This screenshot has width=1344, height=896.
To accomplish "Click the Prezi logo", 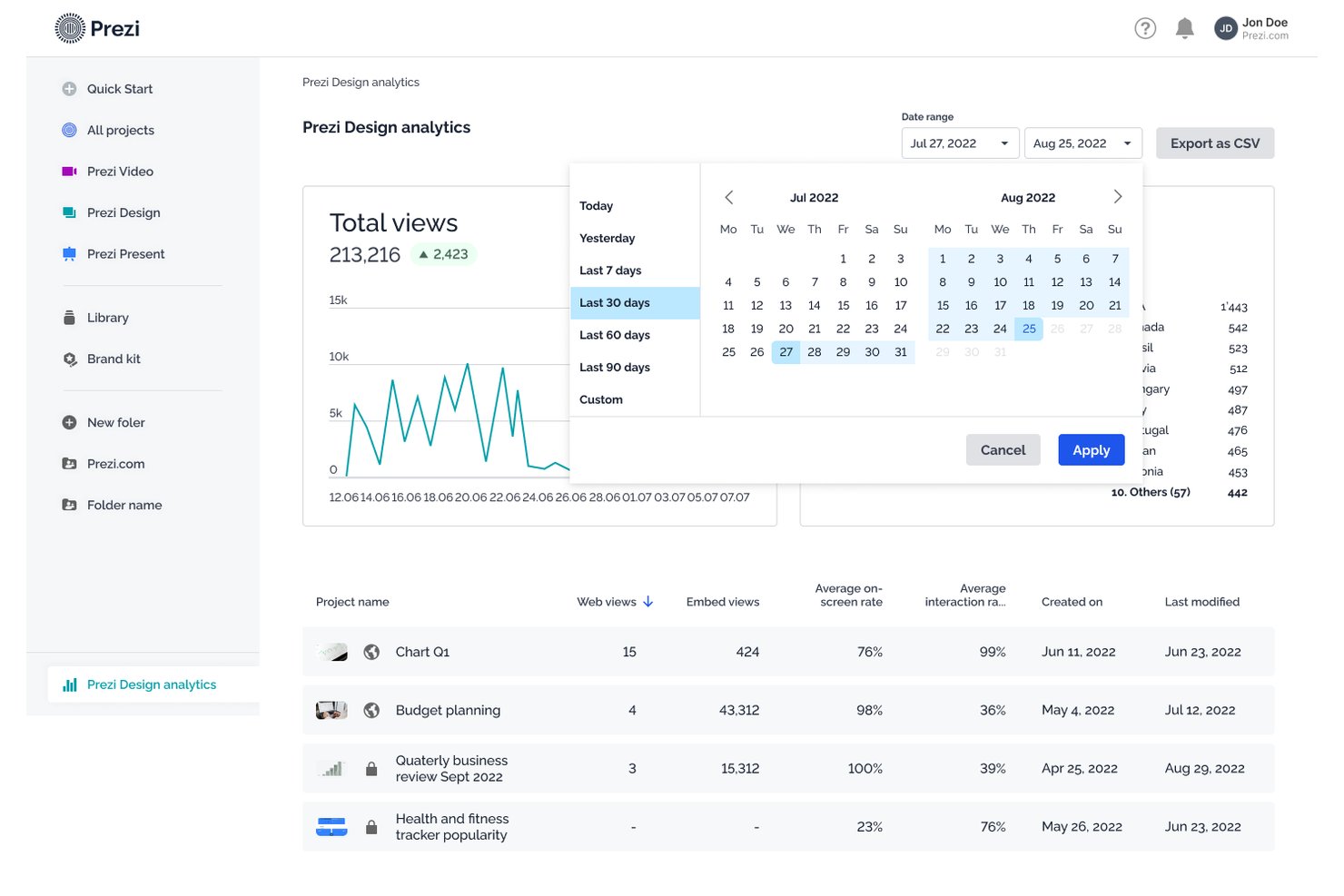I will tap(97, 28).
